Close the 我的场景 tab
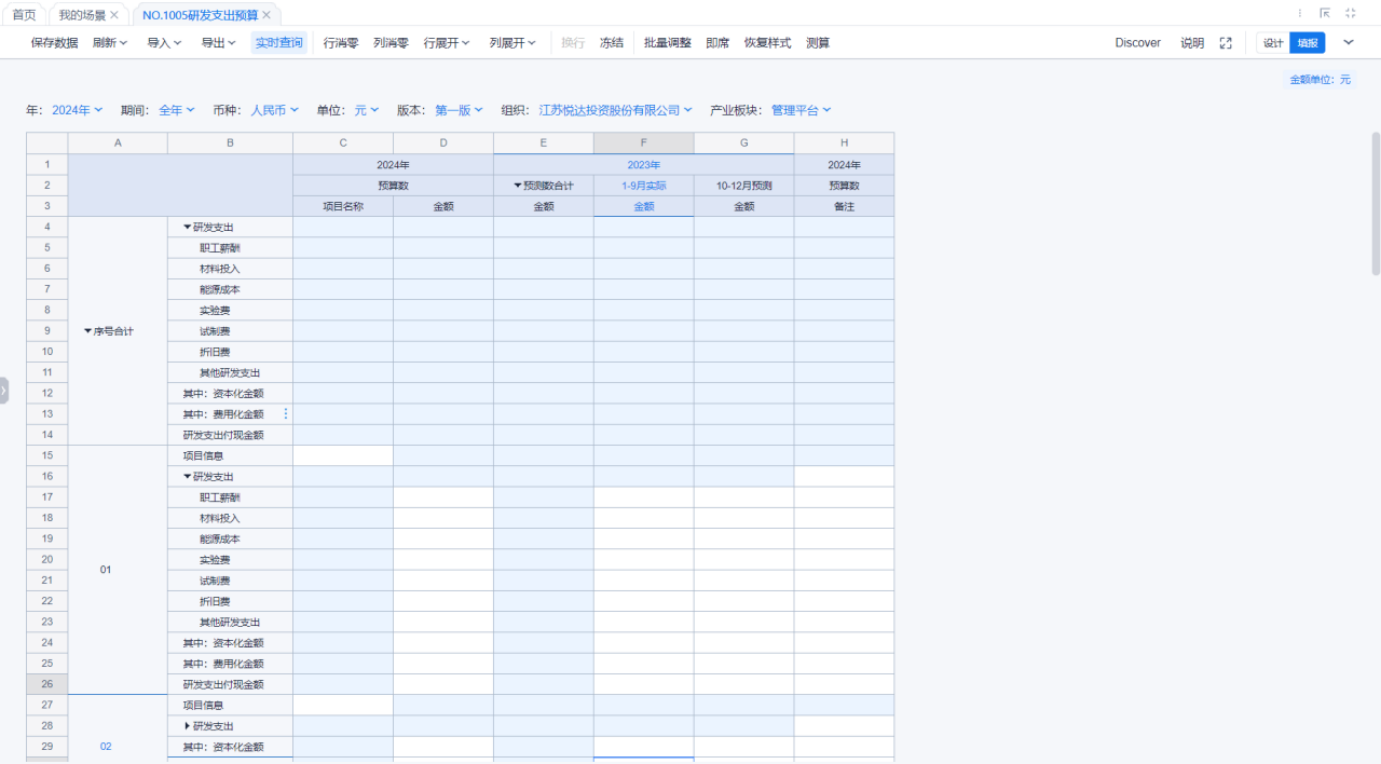1381x764 pixels. tap(114, 15)
